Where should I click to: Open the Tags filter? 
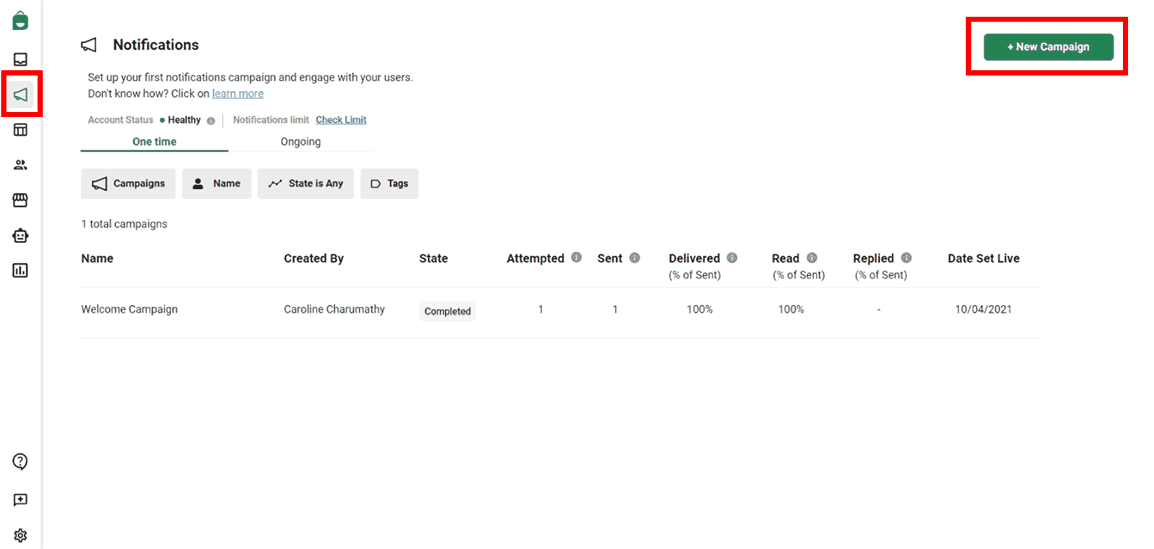tap(389, 184)
